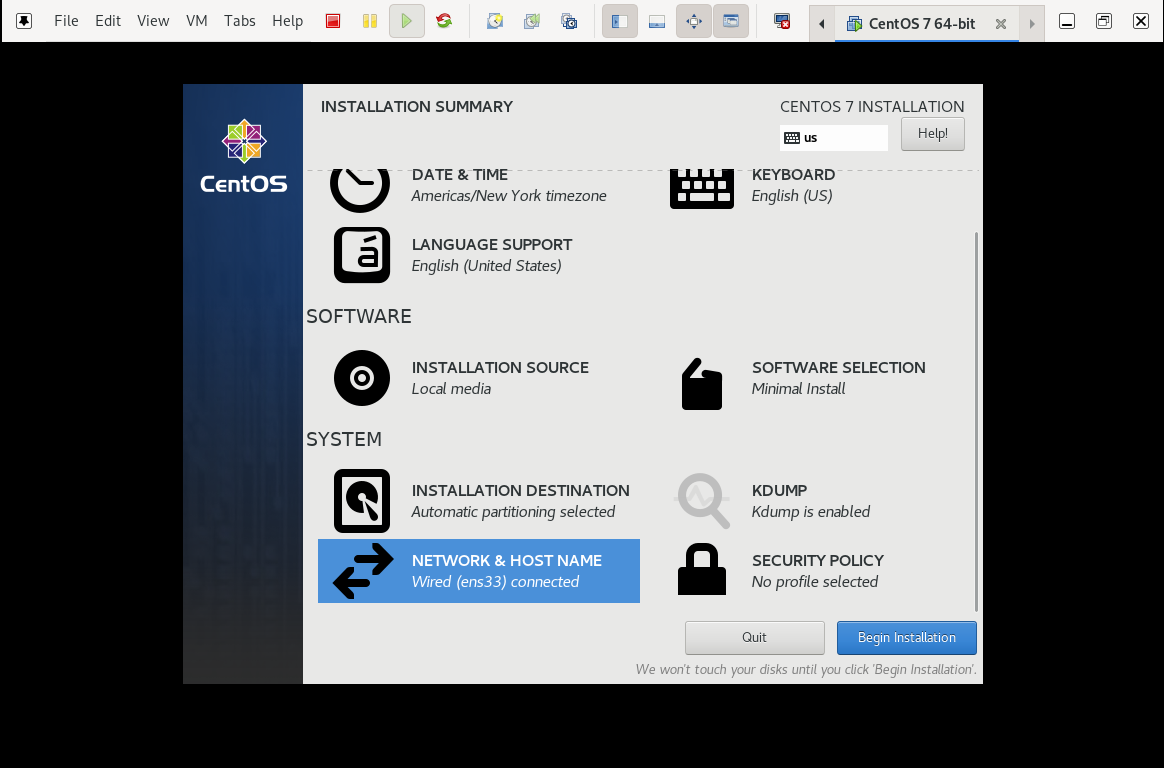Open the Language Support icon
The width and height of the screenshot is (1164, 768).
[x=362, y=255]
